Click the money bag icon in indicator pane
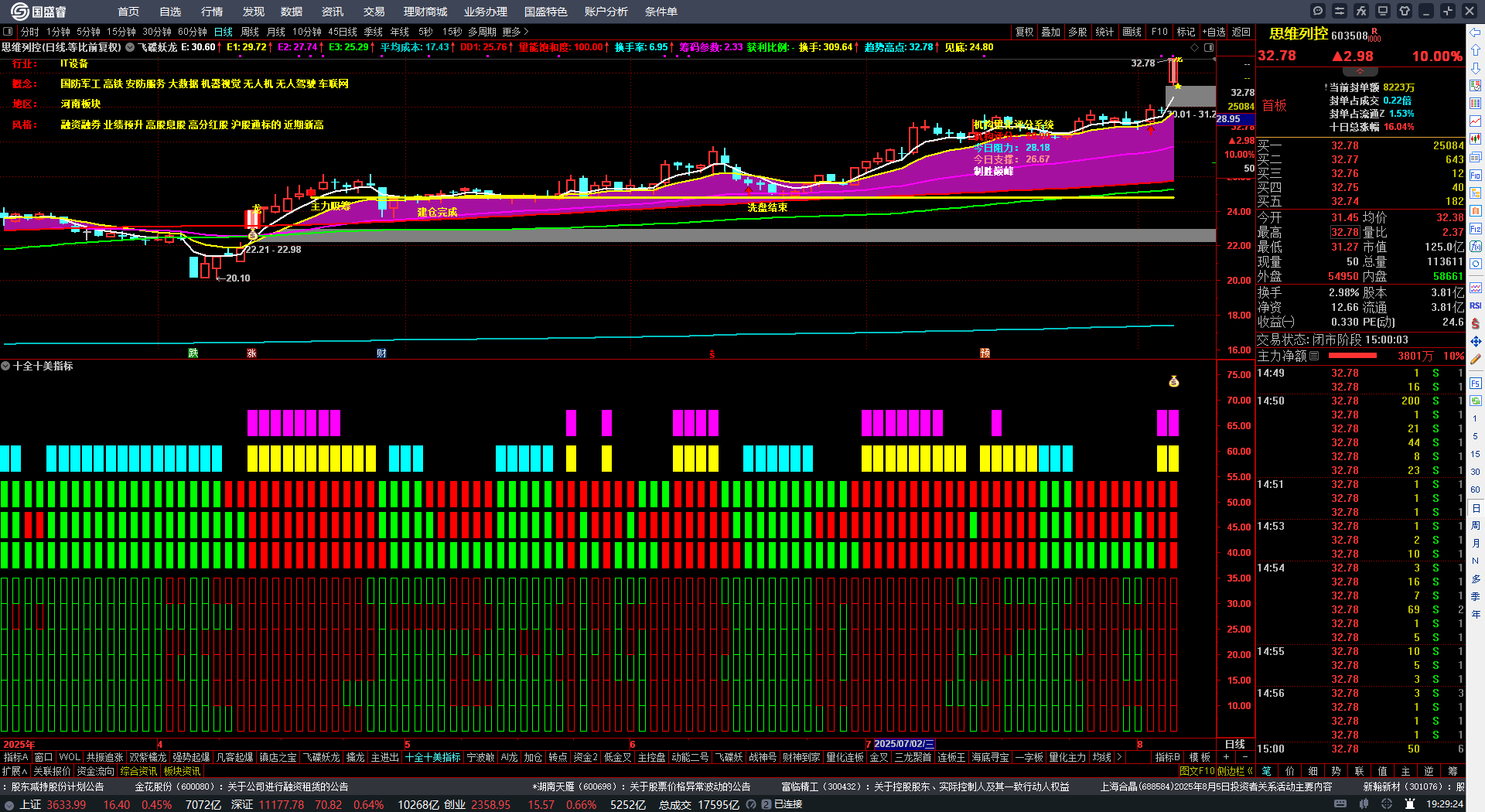 point(1174,381)
